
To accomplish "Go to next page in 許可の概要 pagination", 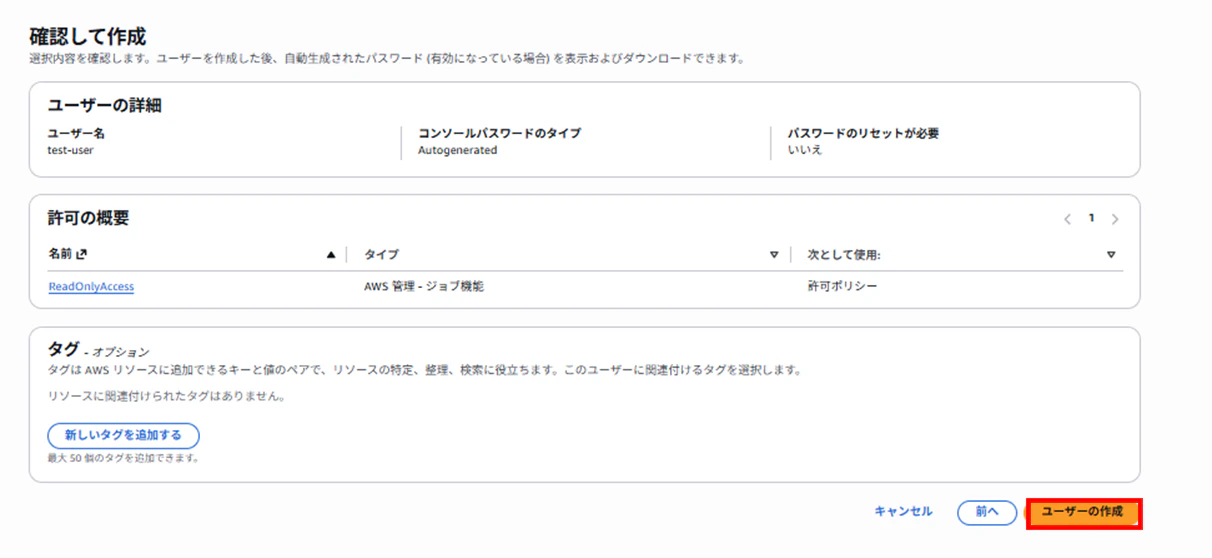I will coord(1115,219).
